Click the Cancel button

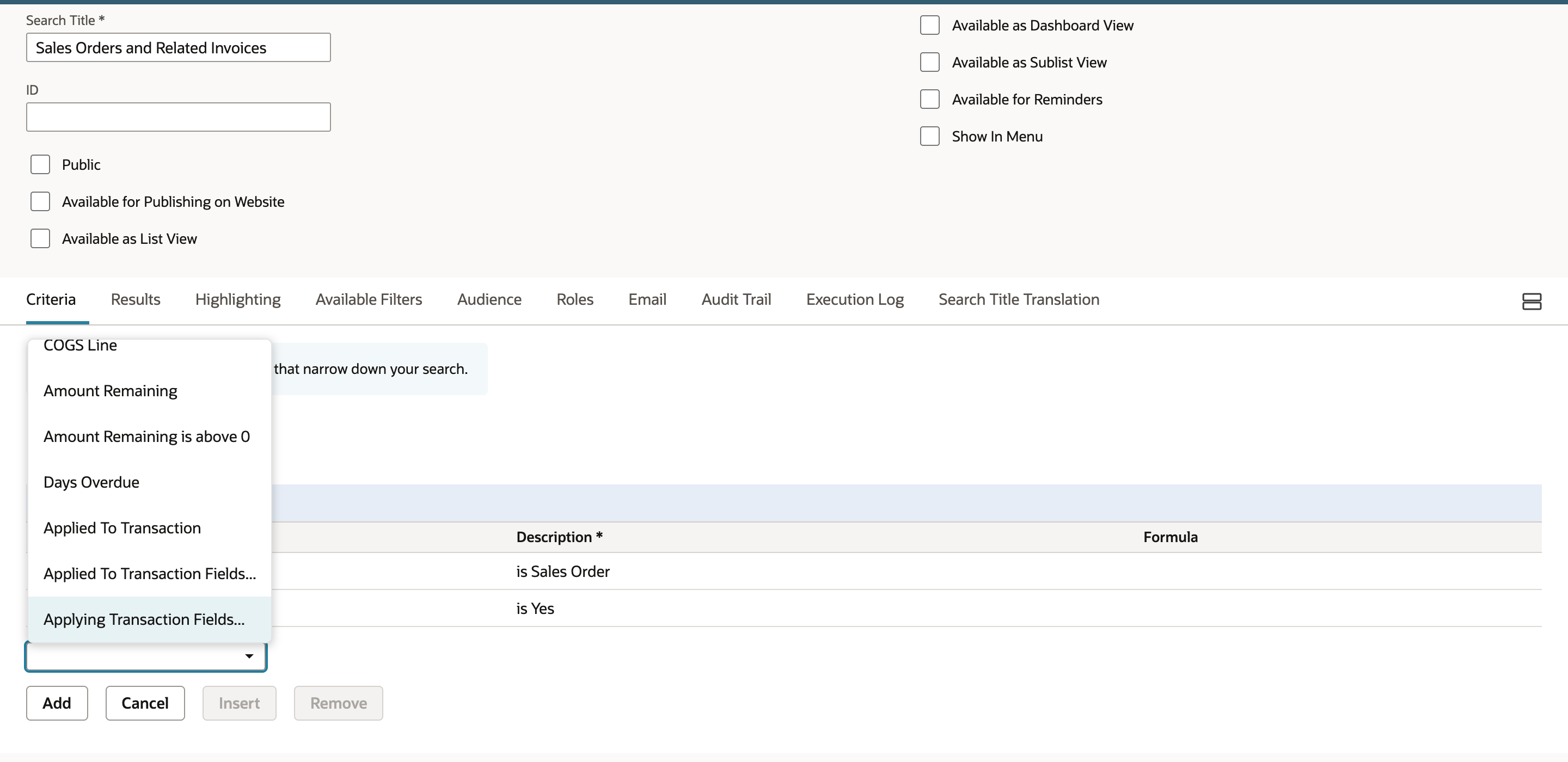[x=145, y=703]
